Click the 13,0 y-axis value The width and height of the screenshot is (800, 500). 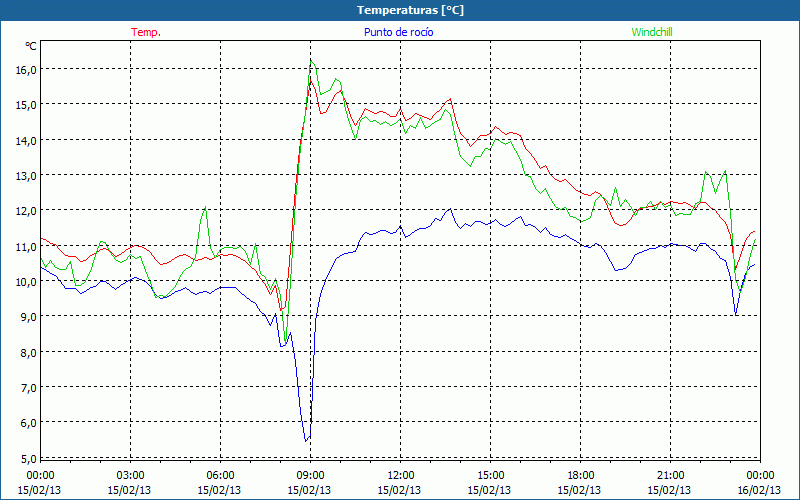tap(26, 176)
